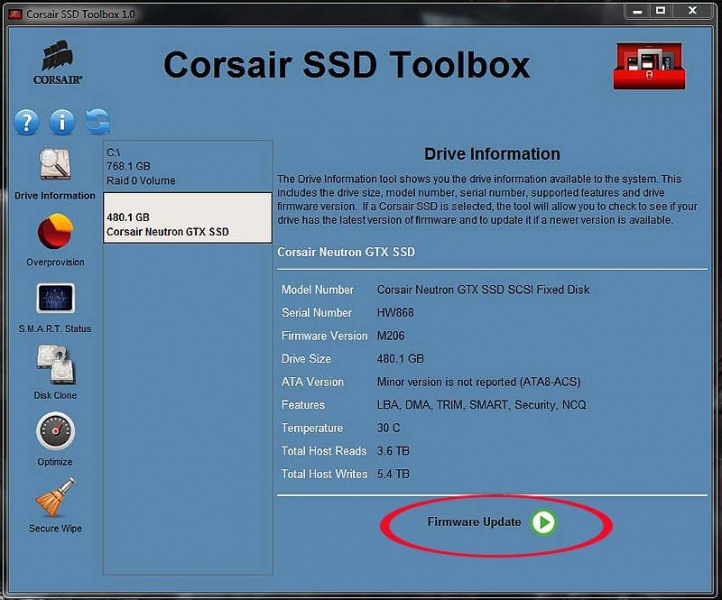Select the 480.1 GB Corsair Neutron GTX SSD
Screen dimensions: 722x600
[x=187, y=218]
